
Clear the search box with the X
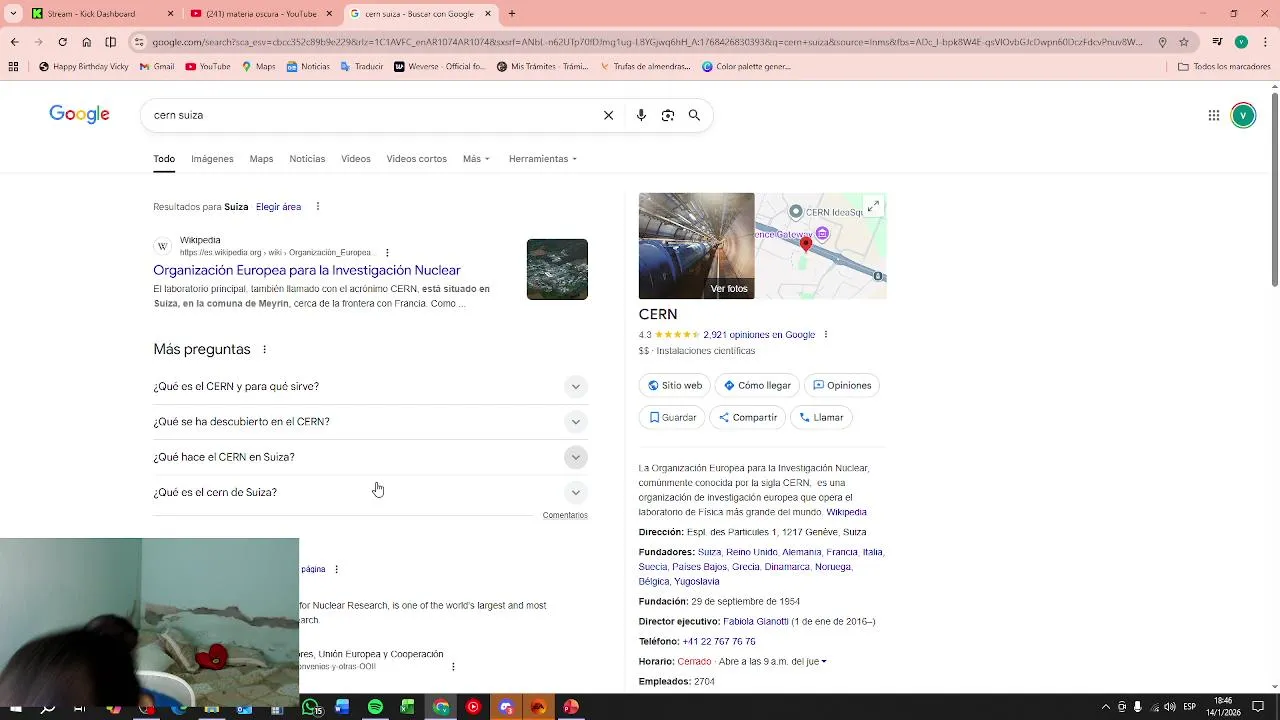pyautogui.click(x=608, y=115)
